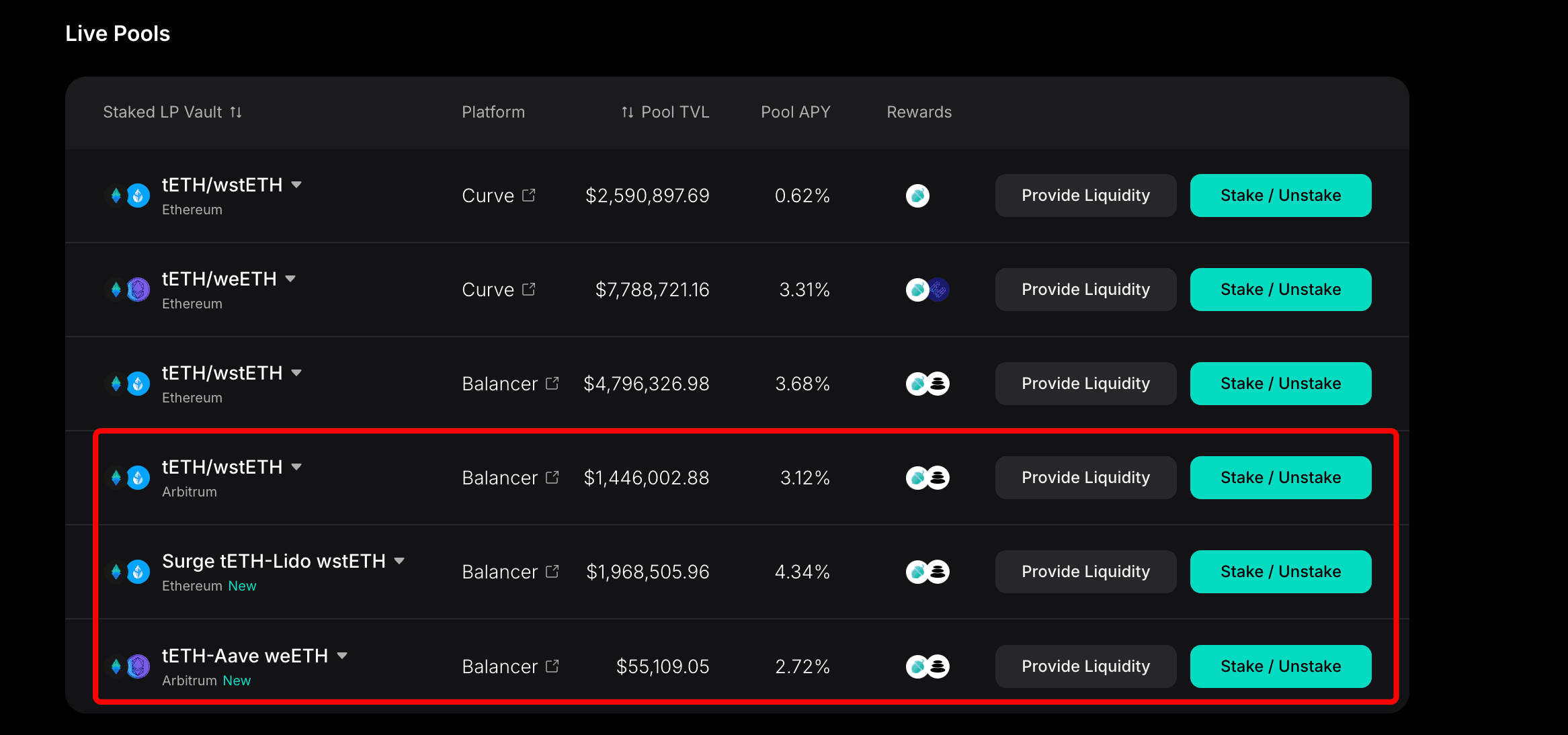This screenshot has height=735, width=1568.
Task: Click reward token icons in 3.12% APY row
Action: point(927,478)
